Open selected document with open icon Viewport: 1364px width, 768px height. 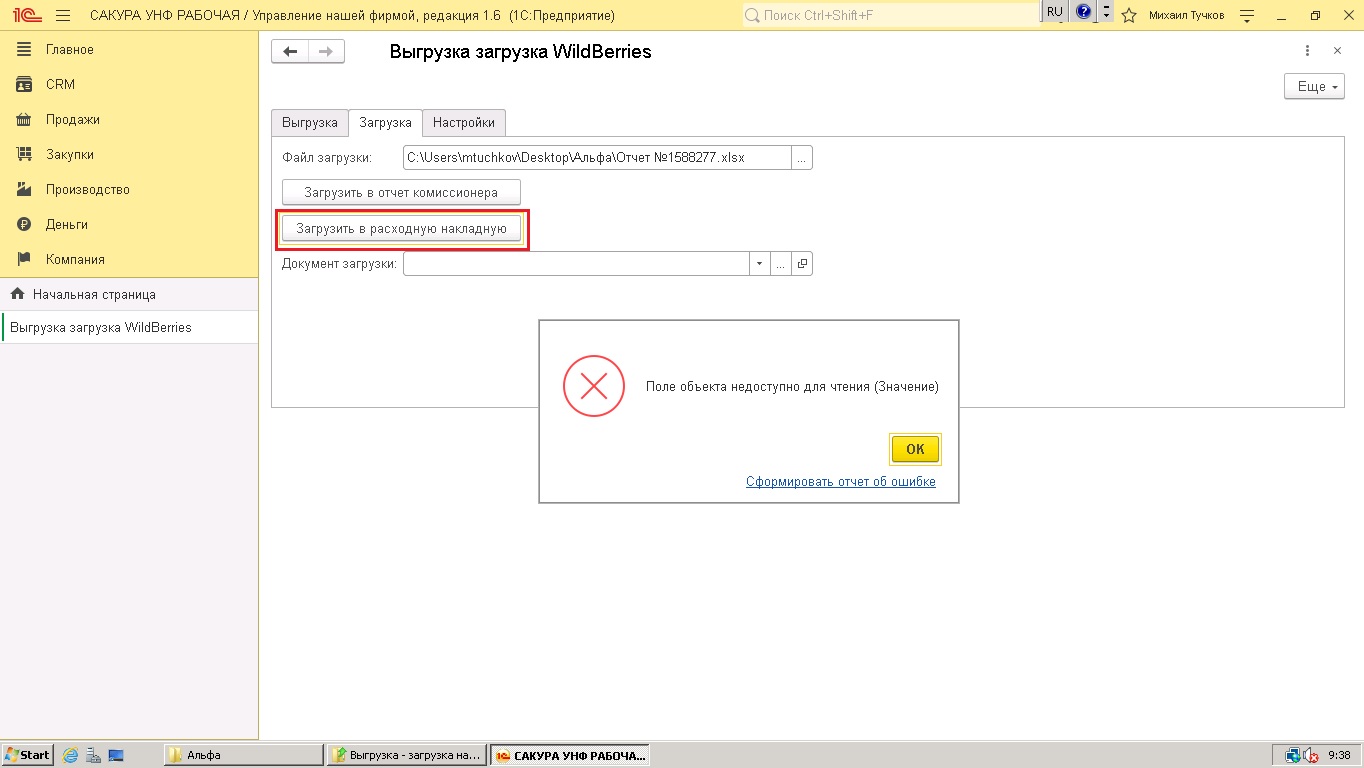click(802, 264)
